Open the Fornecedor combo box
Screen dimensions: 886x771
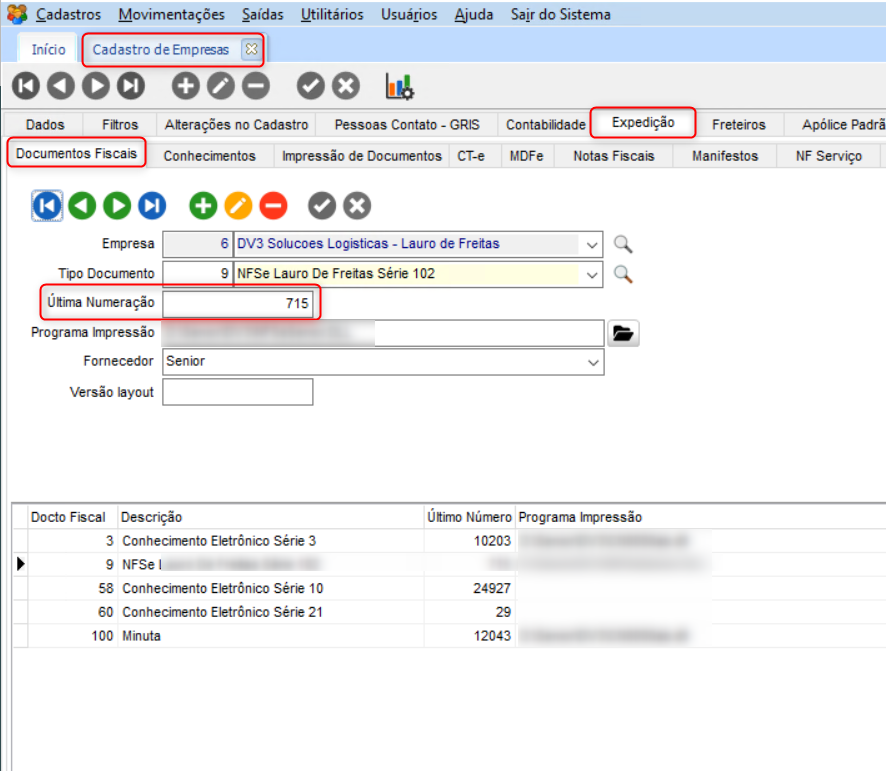[x=592, y=362]
